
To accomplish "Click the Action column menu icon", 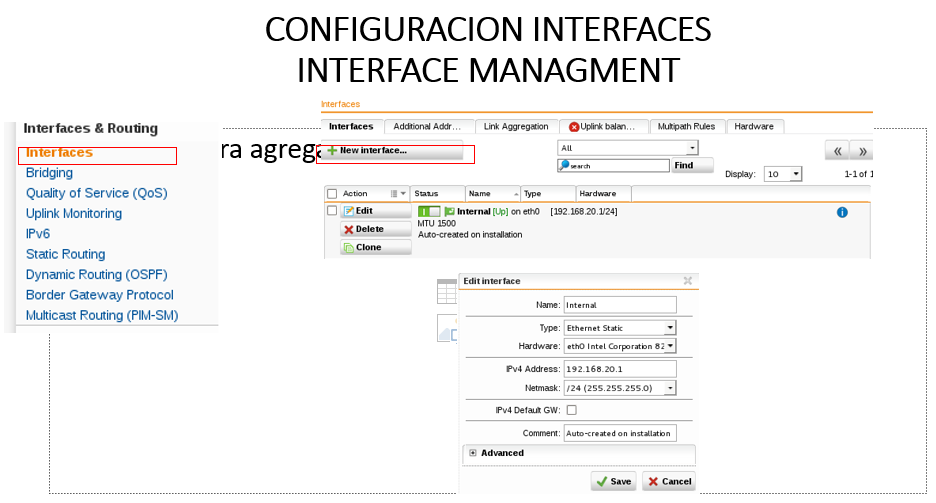I will click(x=396, y=194).
